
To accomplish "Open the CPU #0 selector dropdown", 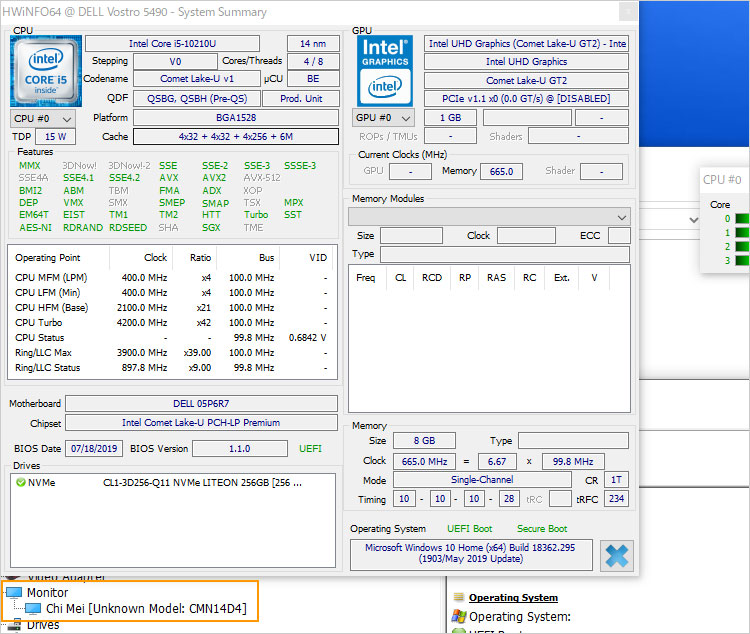I will (42, 119).
